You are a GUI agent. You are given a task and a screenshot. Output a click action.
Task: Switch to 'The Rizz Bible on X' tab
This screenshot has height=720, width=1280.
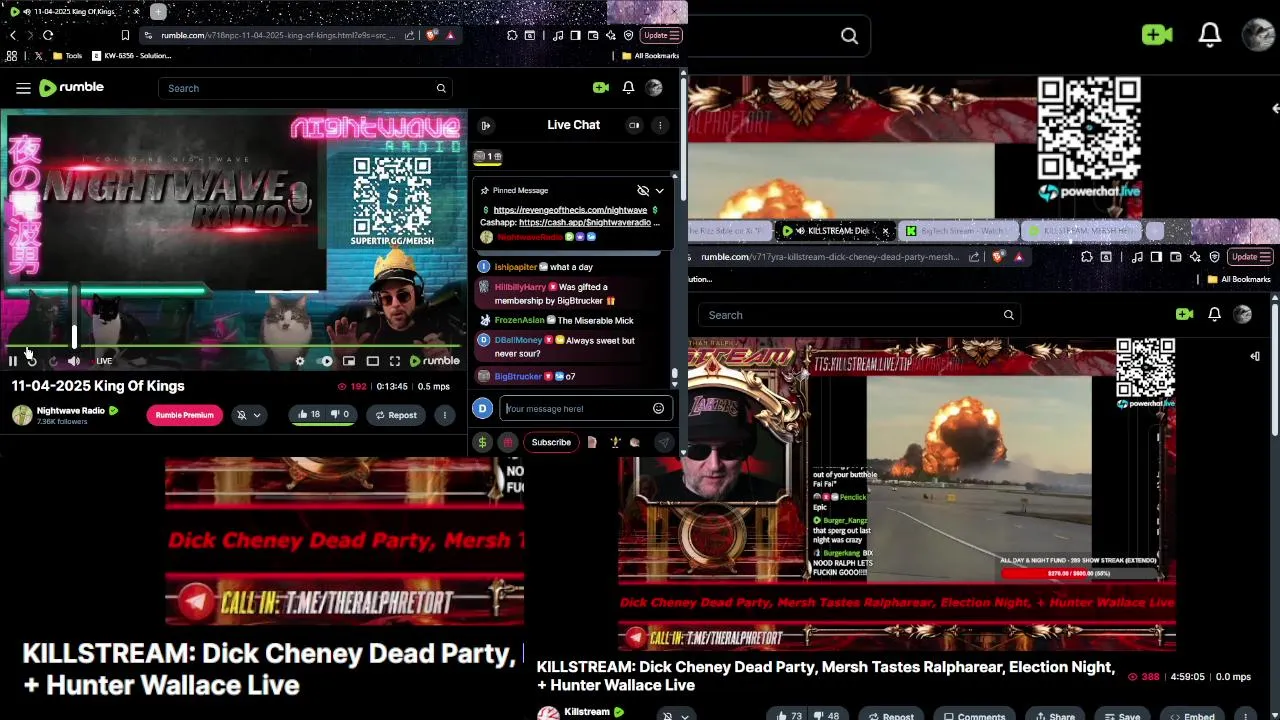point(730,231)
